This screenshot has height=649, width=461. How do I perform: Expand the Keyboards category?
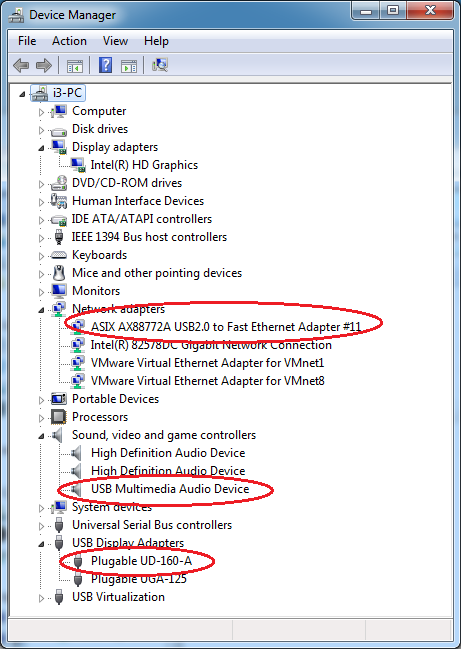point(41,256)
